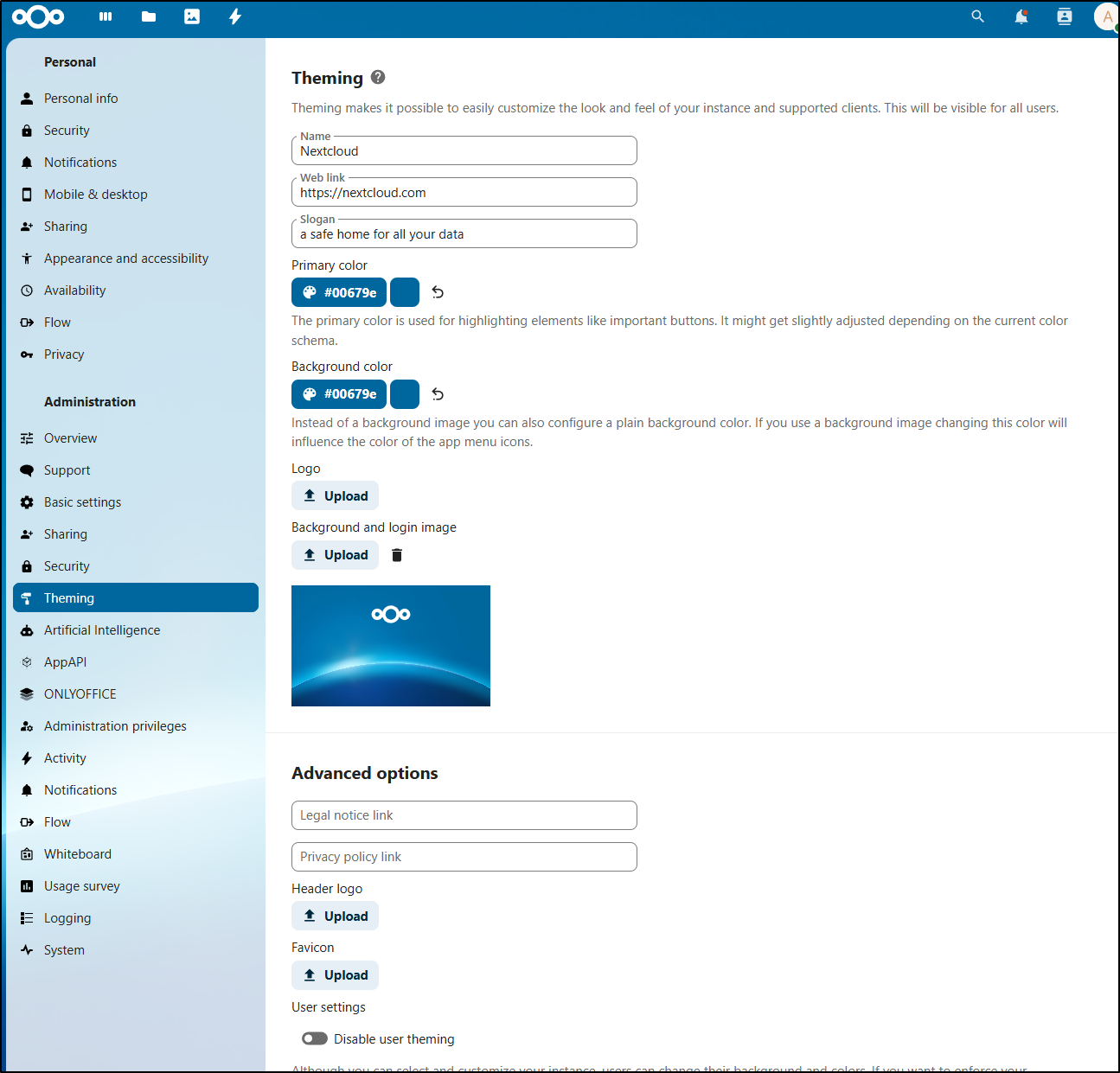Click the Overview icon under Administration
This screenshot has height=1073, width=1120.
pos(27,438)
